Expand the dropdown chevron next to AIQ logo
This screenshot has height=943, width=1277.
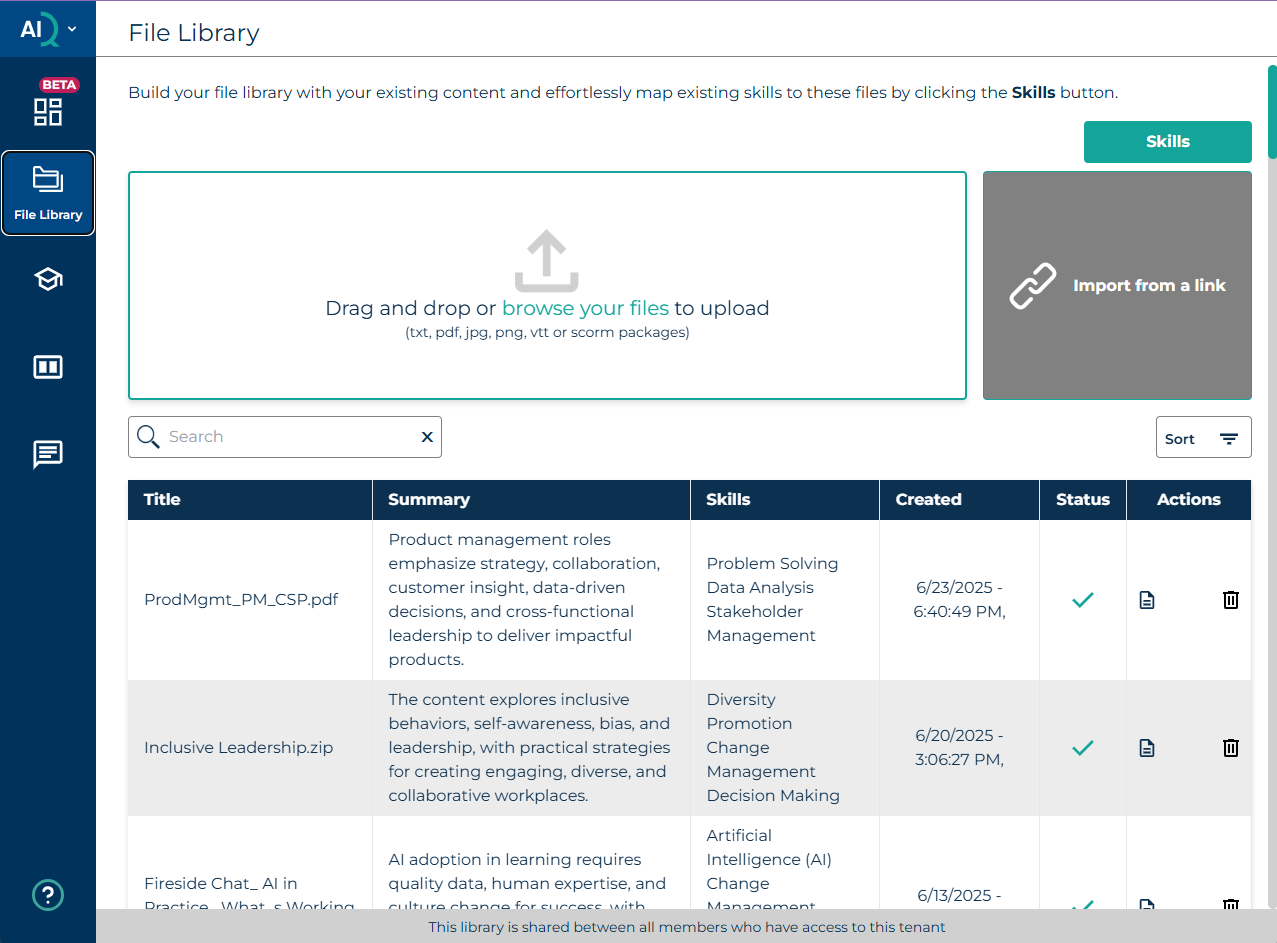pyautogui.click(x=72, y=29)
